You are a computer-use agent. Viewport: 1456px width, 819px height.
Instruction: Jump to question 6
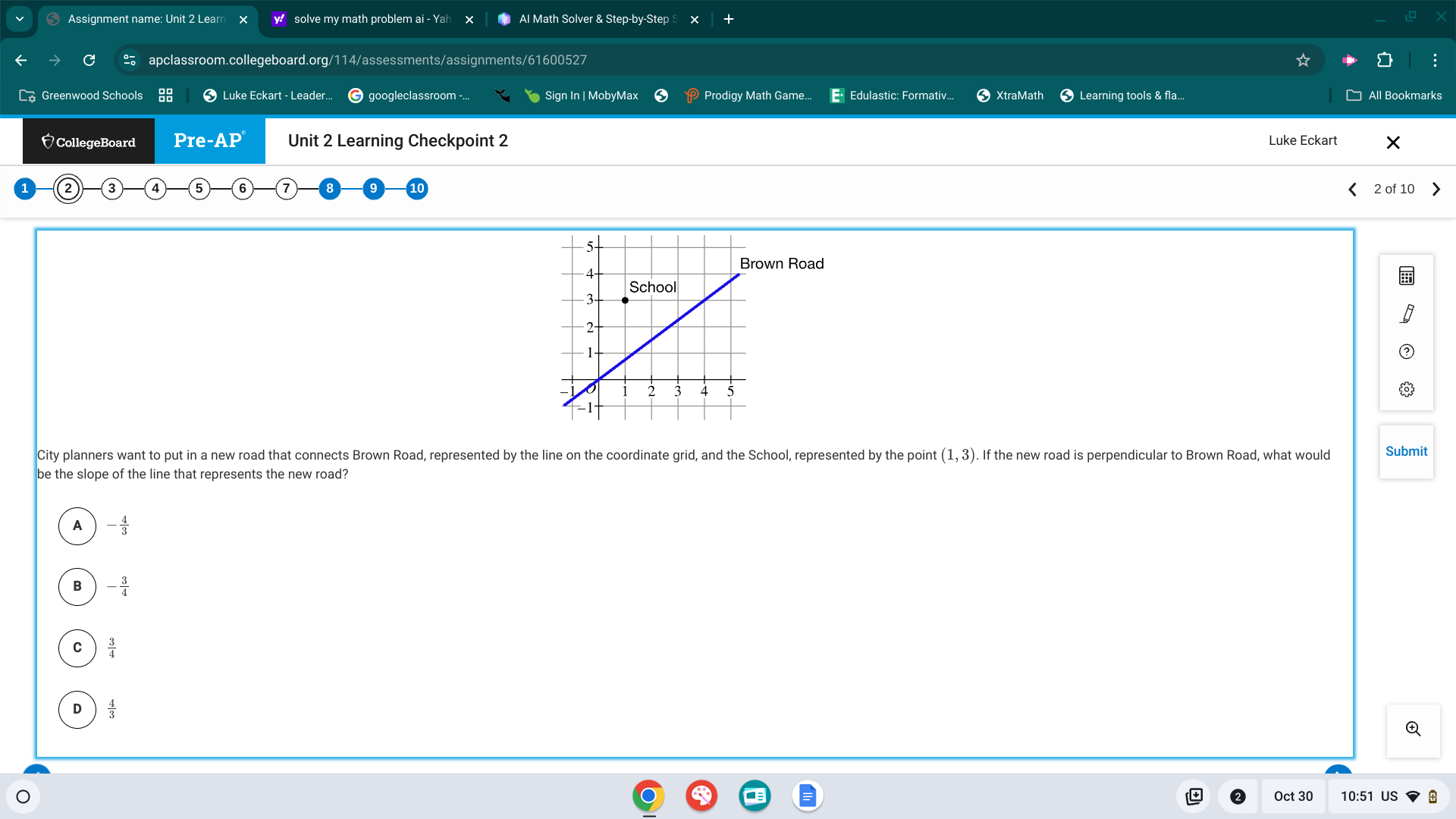[243, 189]
